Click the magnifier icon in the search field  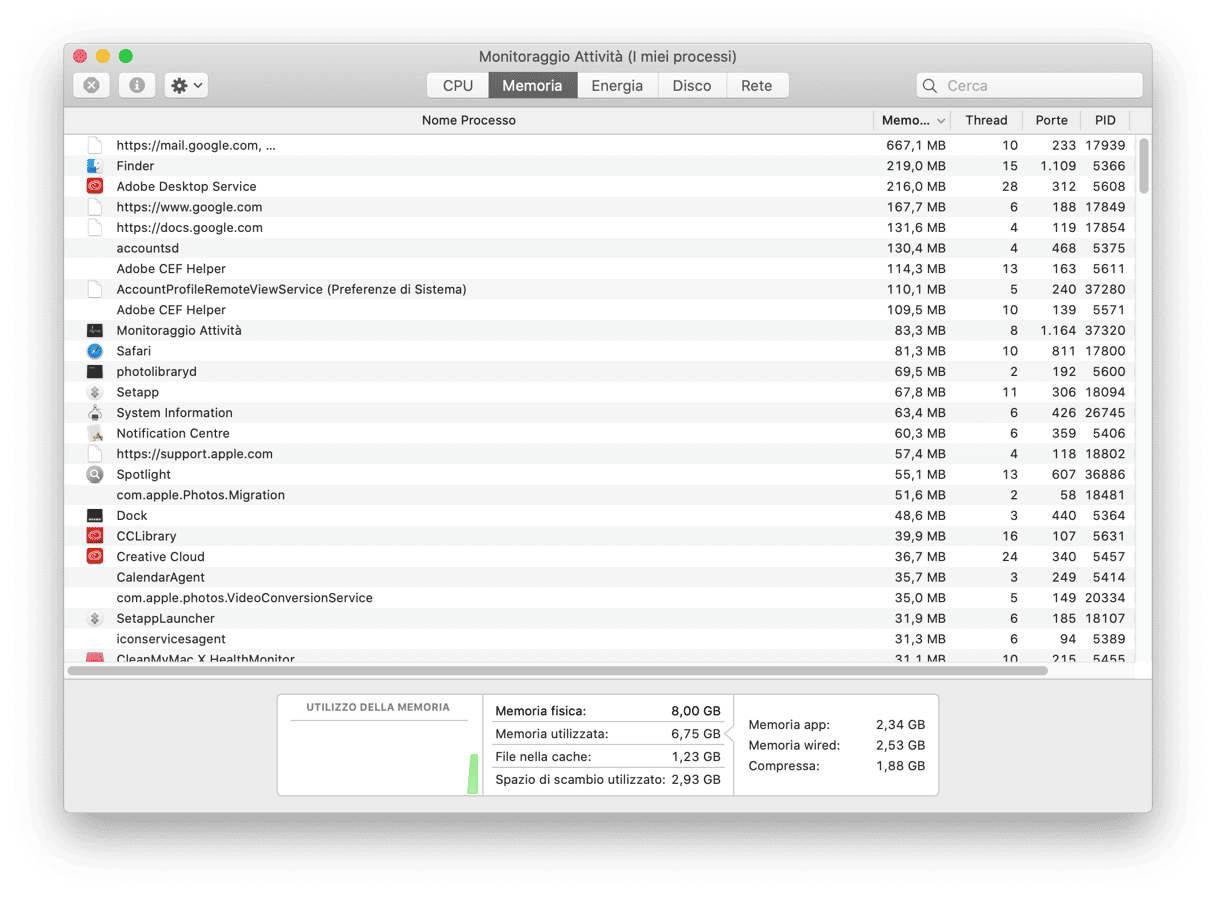930,86
